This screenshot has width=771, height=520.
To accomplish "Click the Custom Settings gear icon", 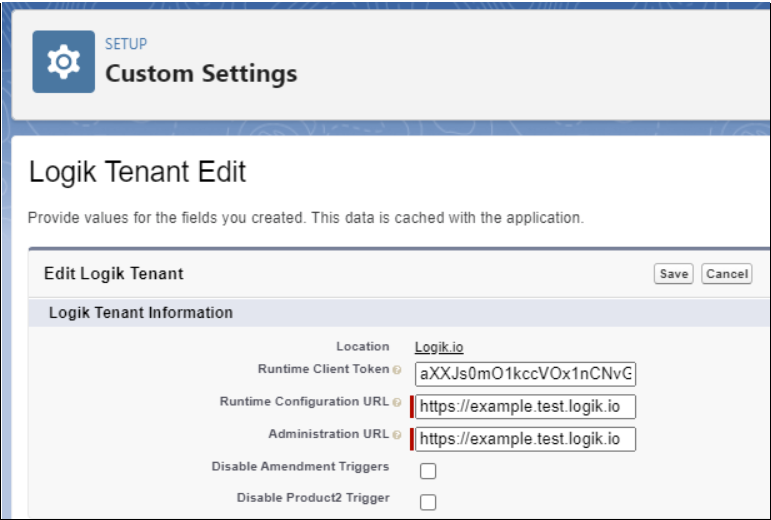I will coord(63,62).
